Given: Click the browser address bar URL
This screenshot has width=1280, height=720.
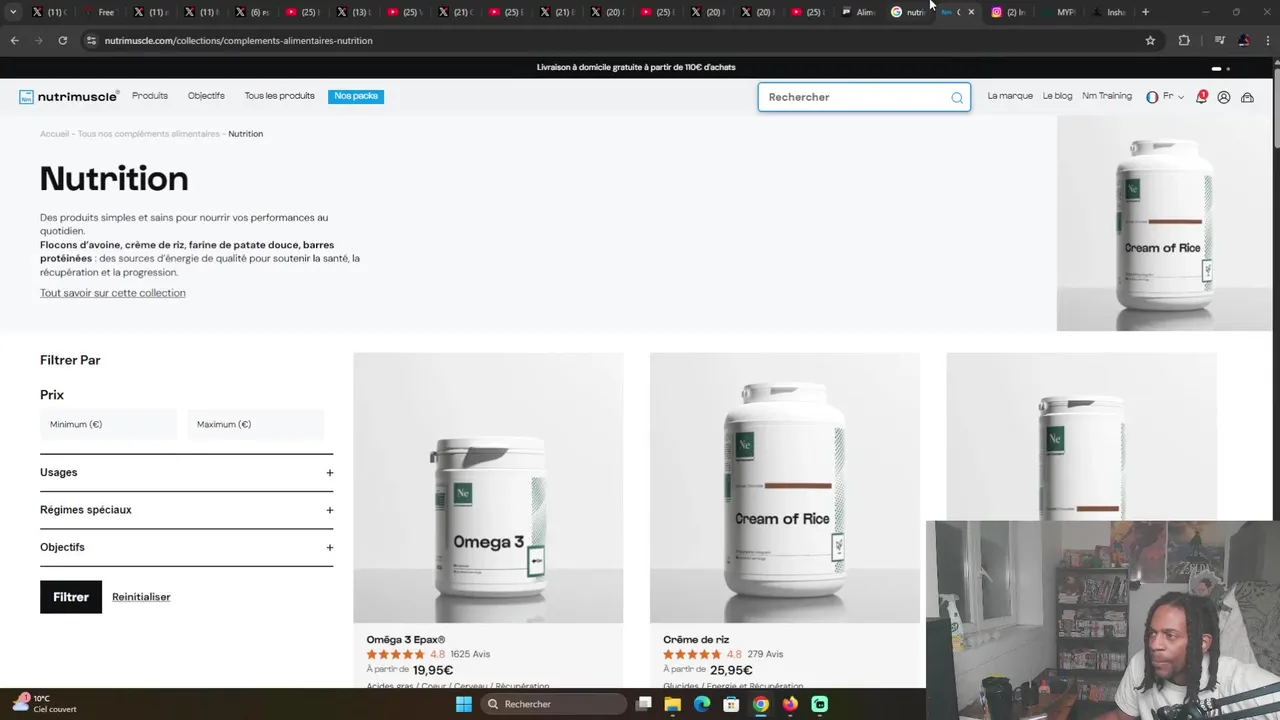Looking at the screenshot, I should click(x=238, y=41).
